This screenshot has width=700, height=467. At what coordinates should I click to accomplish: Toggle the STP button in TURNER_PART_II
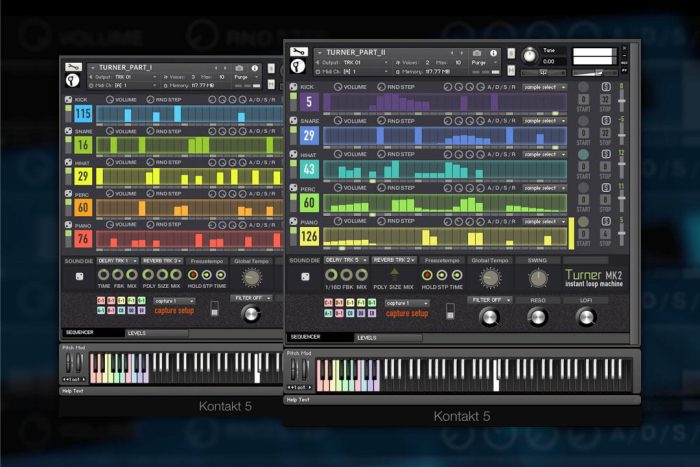(442, 275)
